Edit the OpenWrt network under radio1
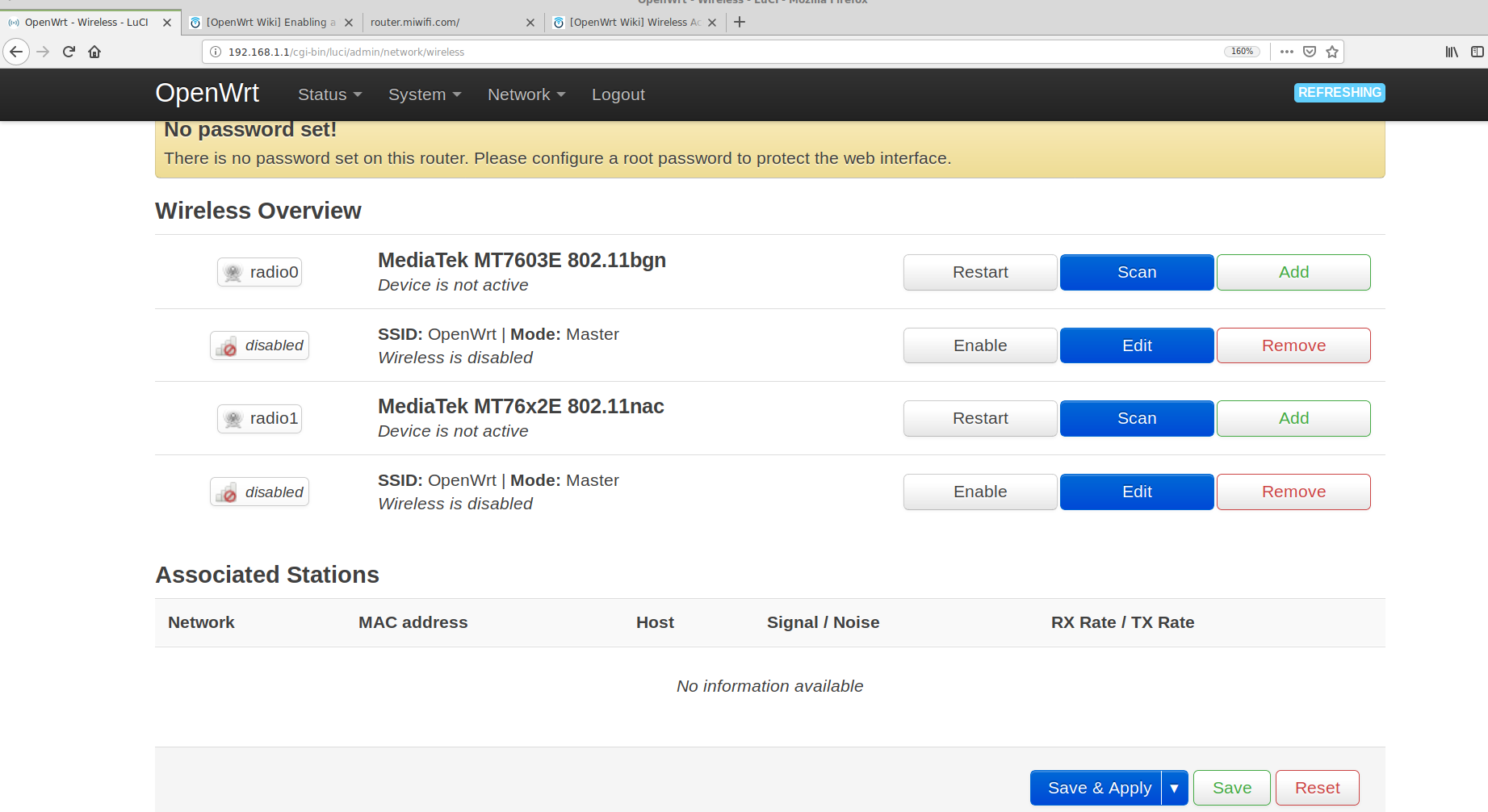 click(x=1137, y=492)
